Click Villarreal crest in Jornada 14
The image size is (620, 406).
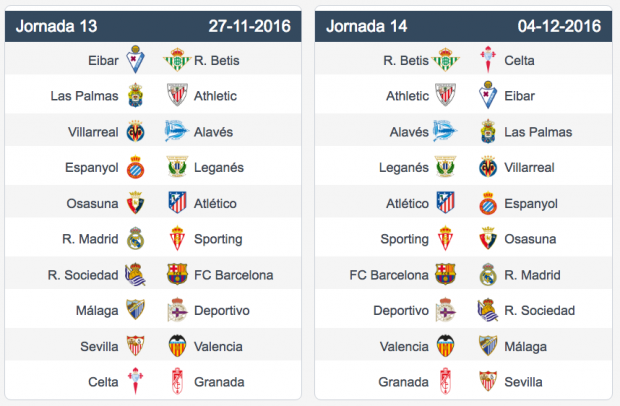pos(488,167)
